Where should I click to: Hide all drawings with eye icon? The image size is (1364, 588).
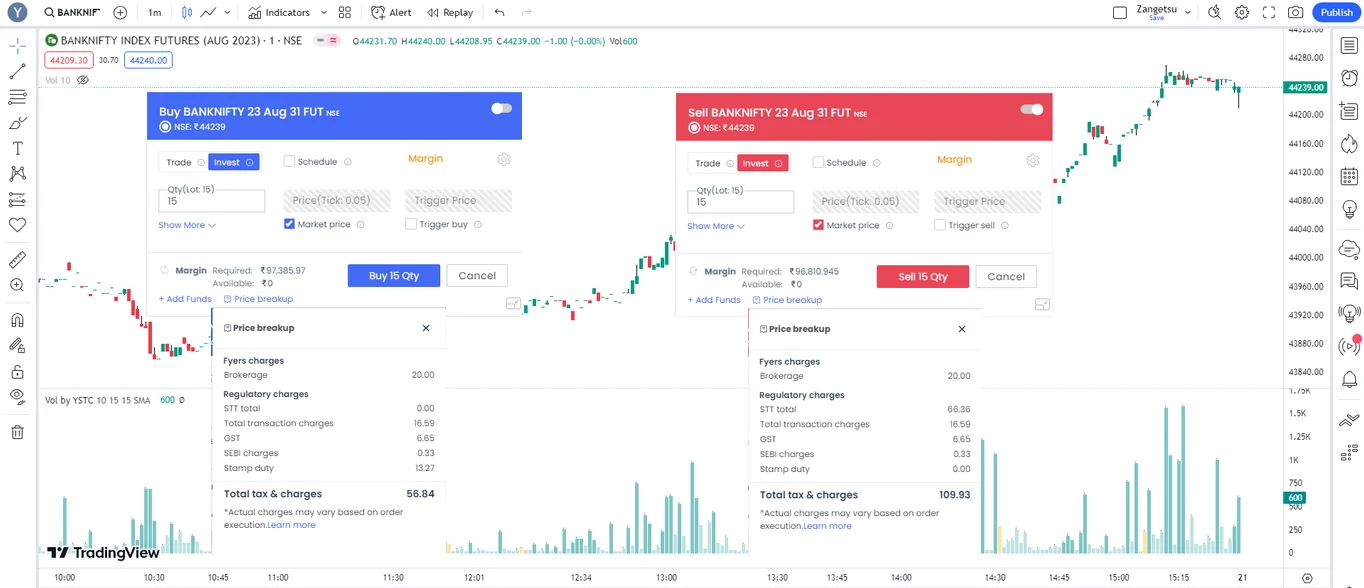pos(17,397)
